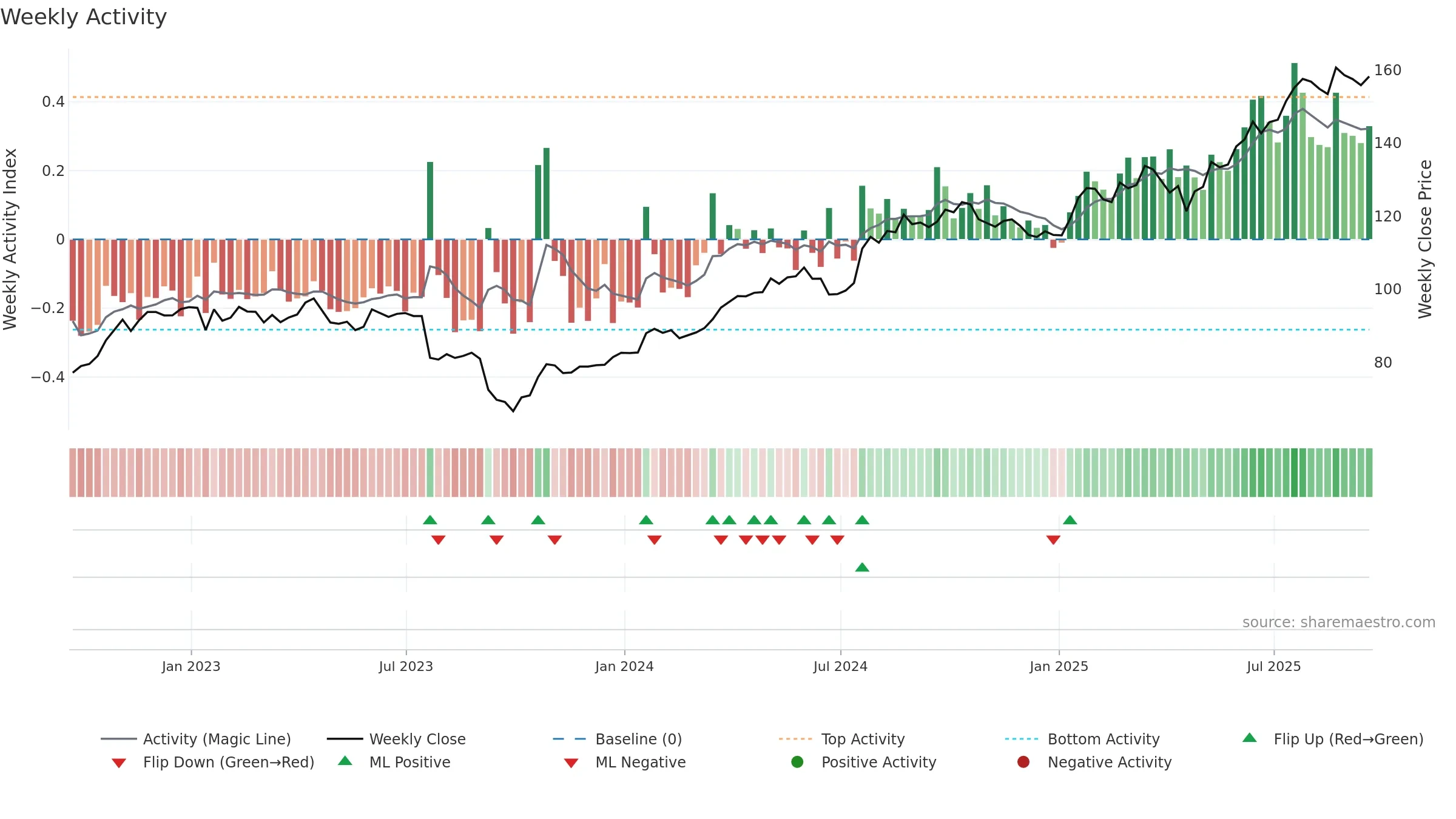Click the red Negative Activity legend dot
This screenshot has height=819, width=1456.
[x=1023, y=762]
